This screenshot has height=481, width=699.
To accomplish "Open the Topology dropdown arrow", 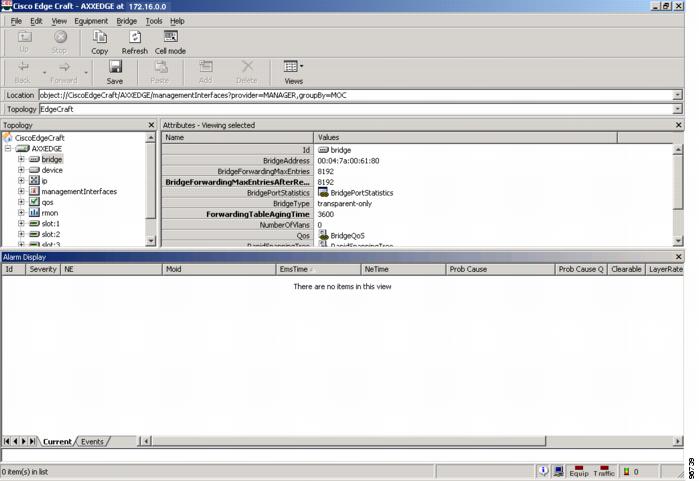I will tap(678, 109).
